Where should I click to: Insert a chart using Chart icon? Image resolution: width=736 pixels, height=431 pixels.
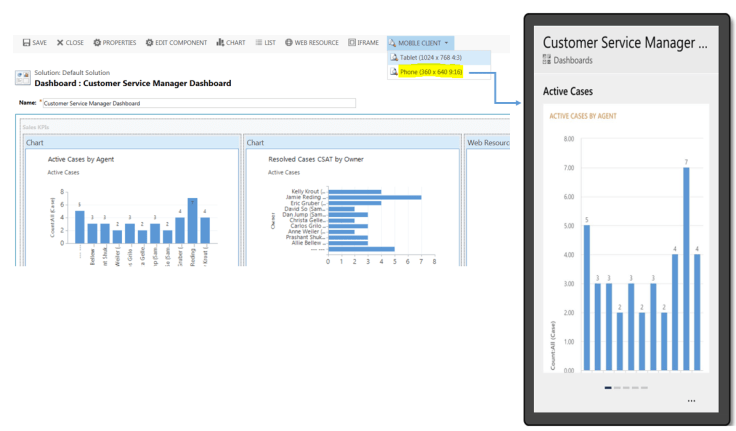(x=220, y=43)
